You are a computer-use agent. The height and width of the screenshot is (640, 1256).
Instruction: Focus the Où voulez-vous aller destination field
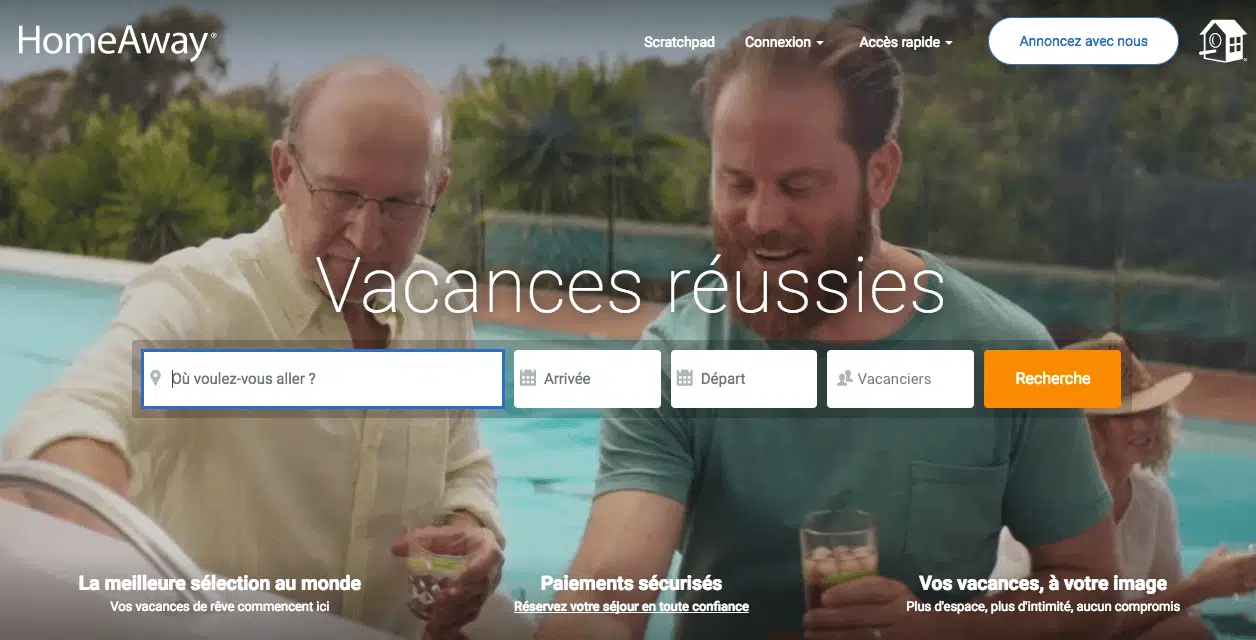coord(322,379)
